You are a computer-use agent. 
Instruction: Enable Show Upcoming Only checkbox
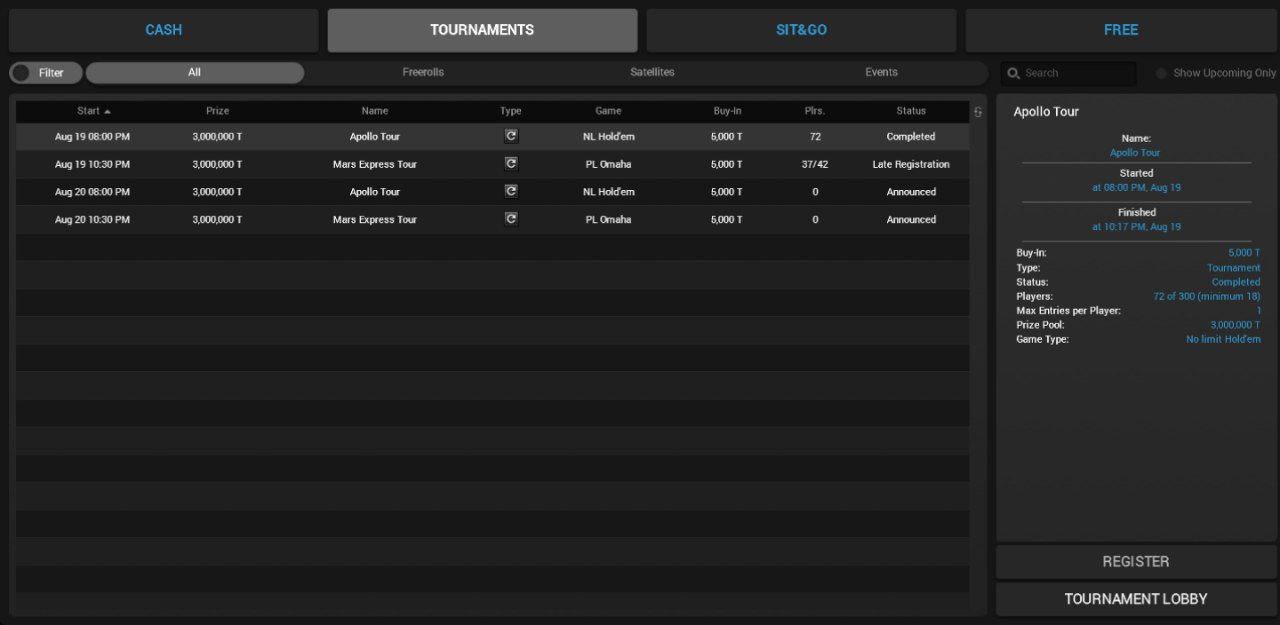click(x=1162, y=73)
